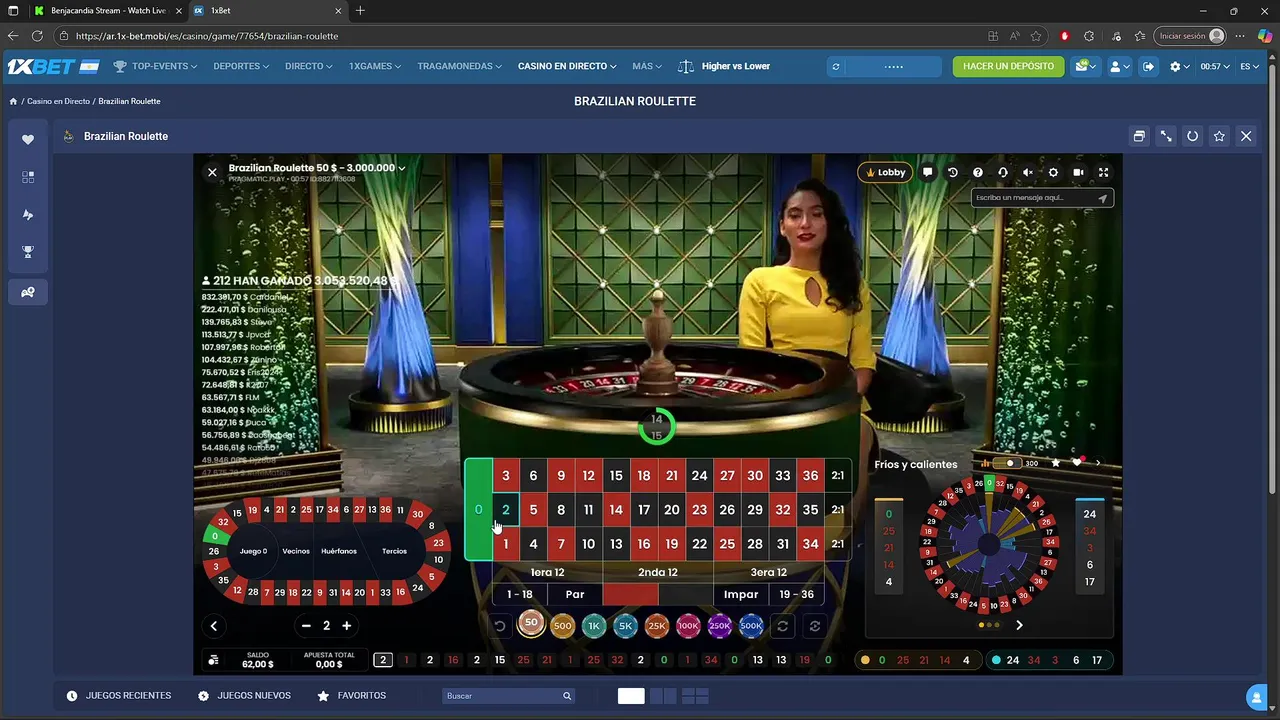Toggle the video camera view
Viewport: 1280px width, 720px height.
1078,172
